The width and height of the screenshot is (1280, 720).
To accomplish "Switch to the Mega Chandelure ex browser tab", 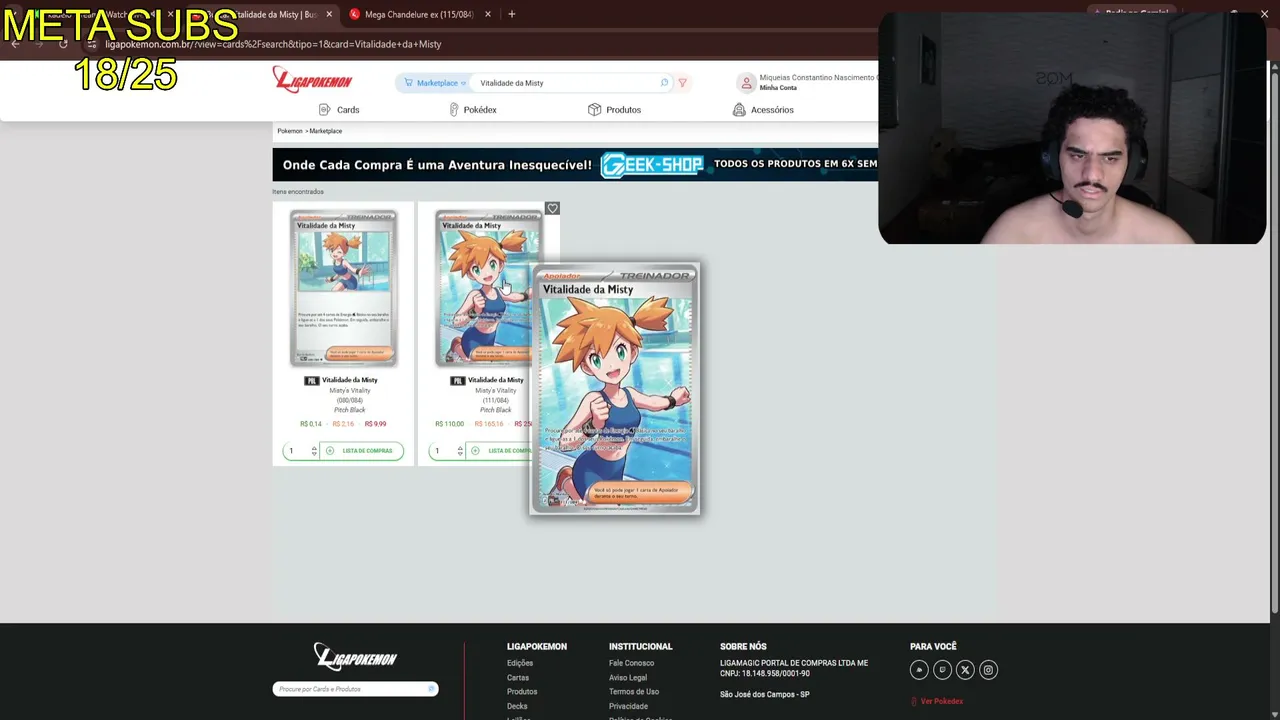I will point(418,14).
